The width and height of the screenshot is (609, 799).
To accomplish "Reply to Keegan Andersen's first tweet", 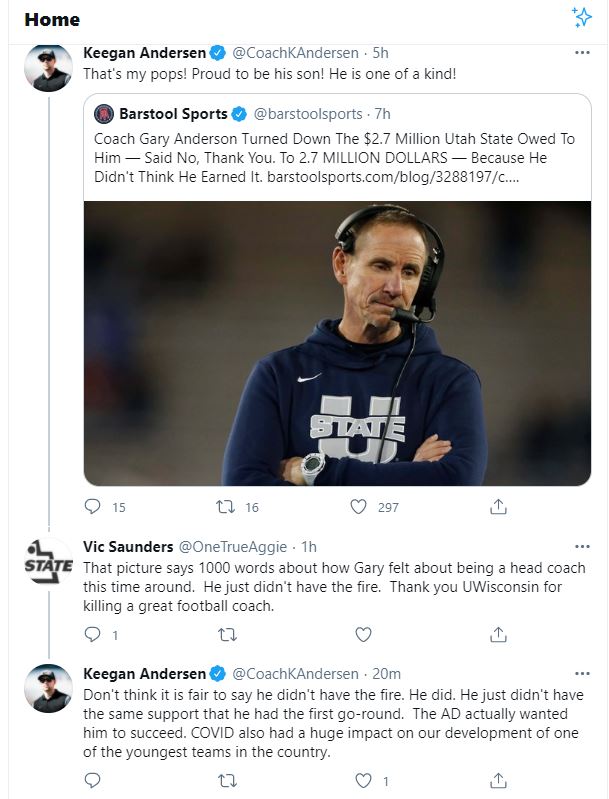I will [92, 507].
